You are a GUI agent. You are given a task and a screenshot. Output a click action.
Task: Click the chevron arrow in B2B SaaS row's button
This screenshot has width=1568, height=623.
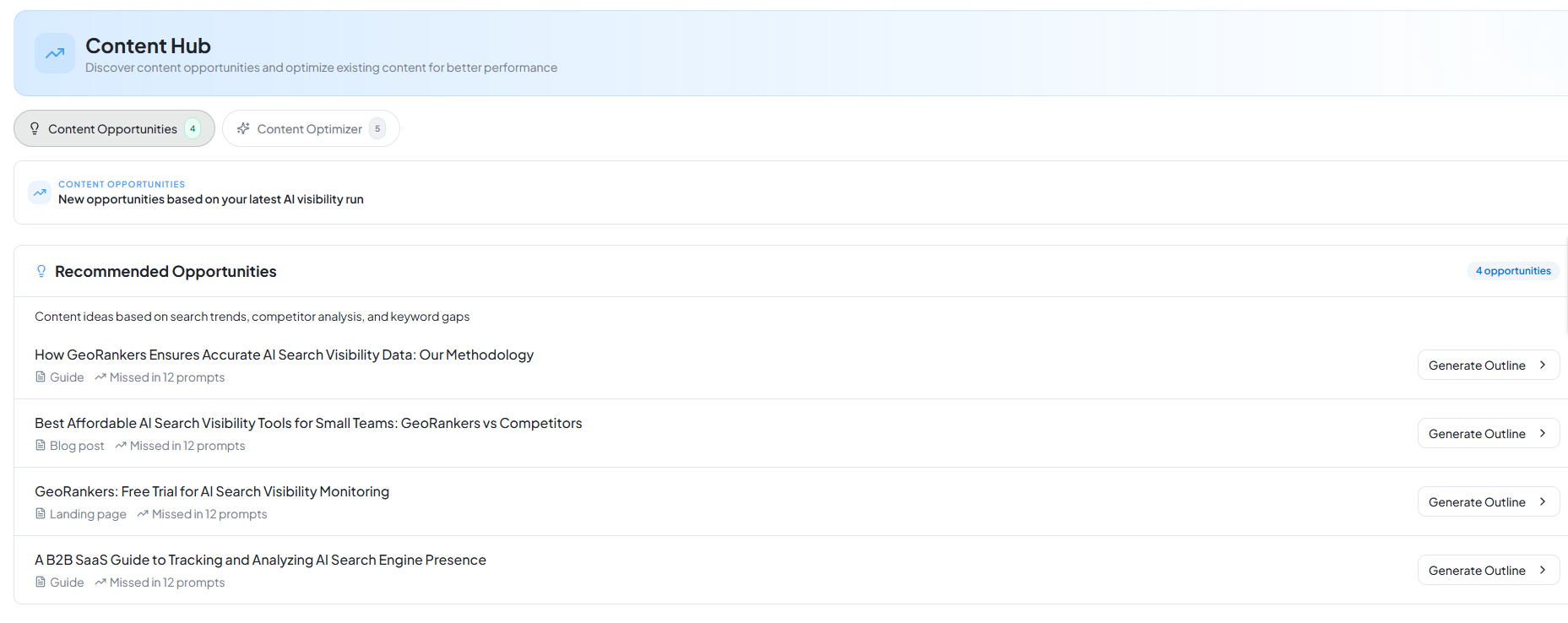click(1543, 570)
